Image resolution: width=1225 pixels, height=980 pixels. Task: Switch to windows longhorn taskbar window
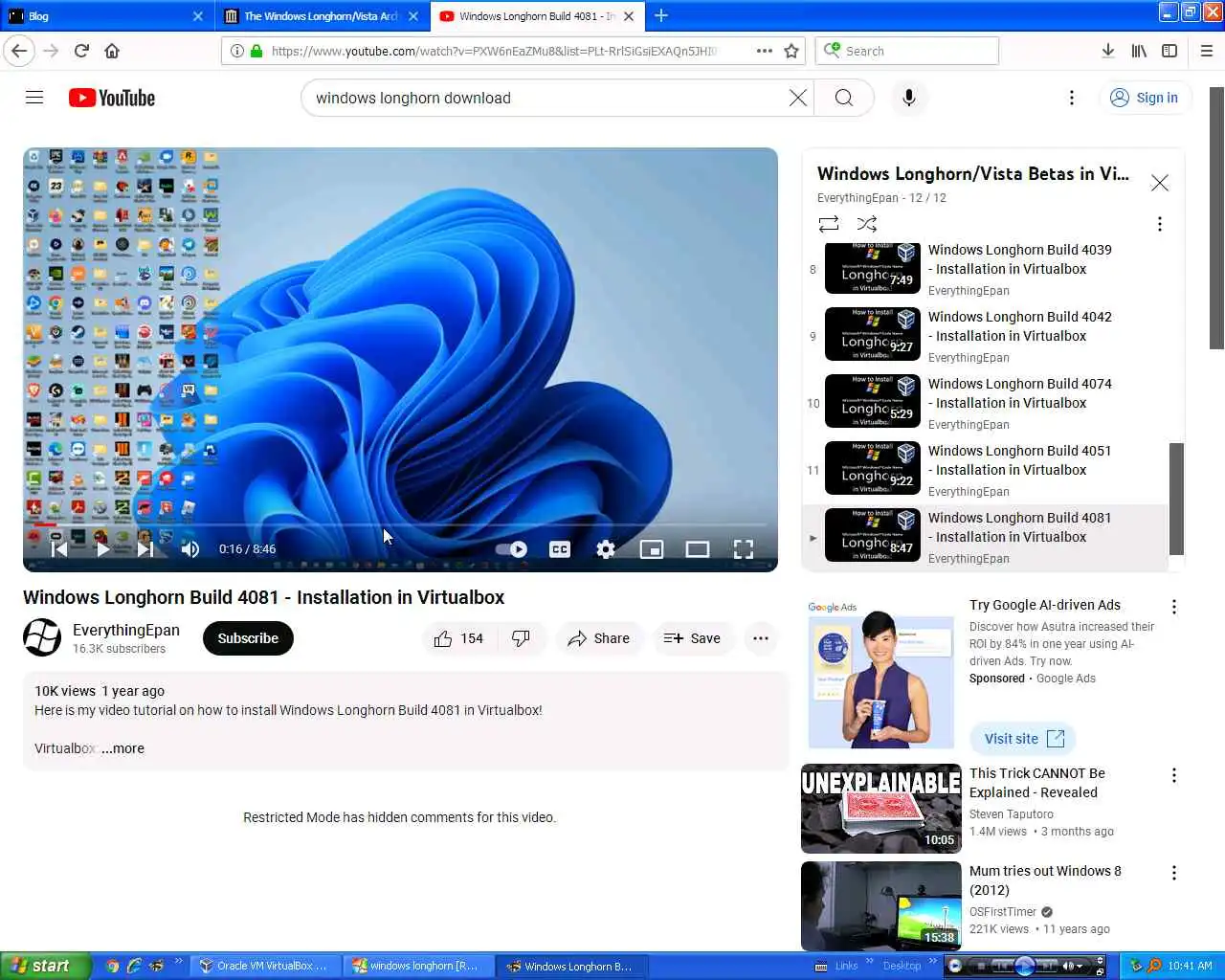[418, 966]
